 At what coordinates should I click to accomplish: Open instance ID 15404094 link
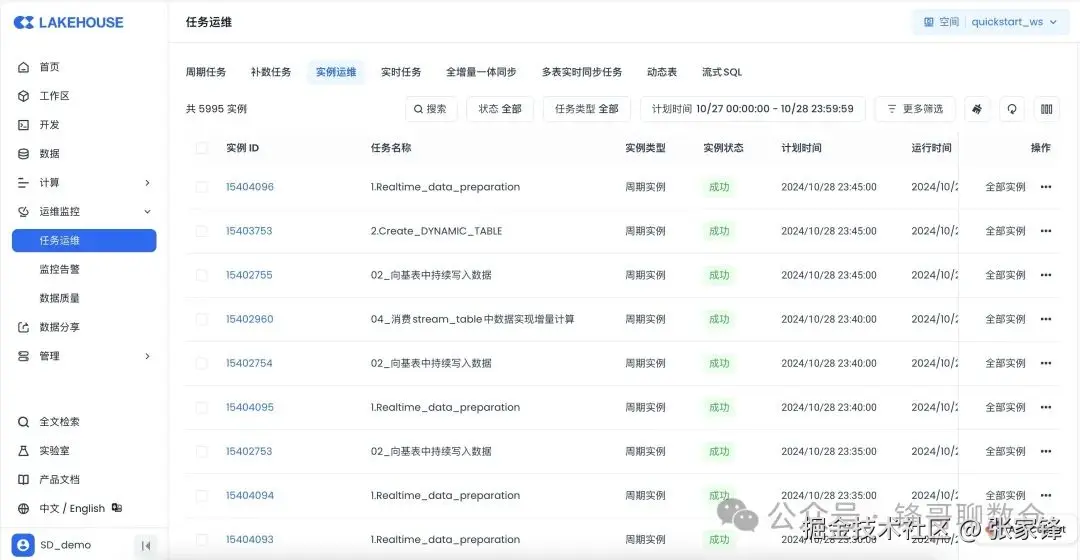click(250, 495)
